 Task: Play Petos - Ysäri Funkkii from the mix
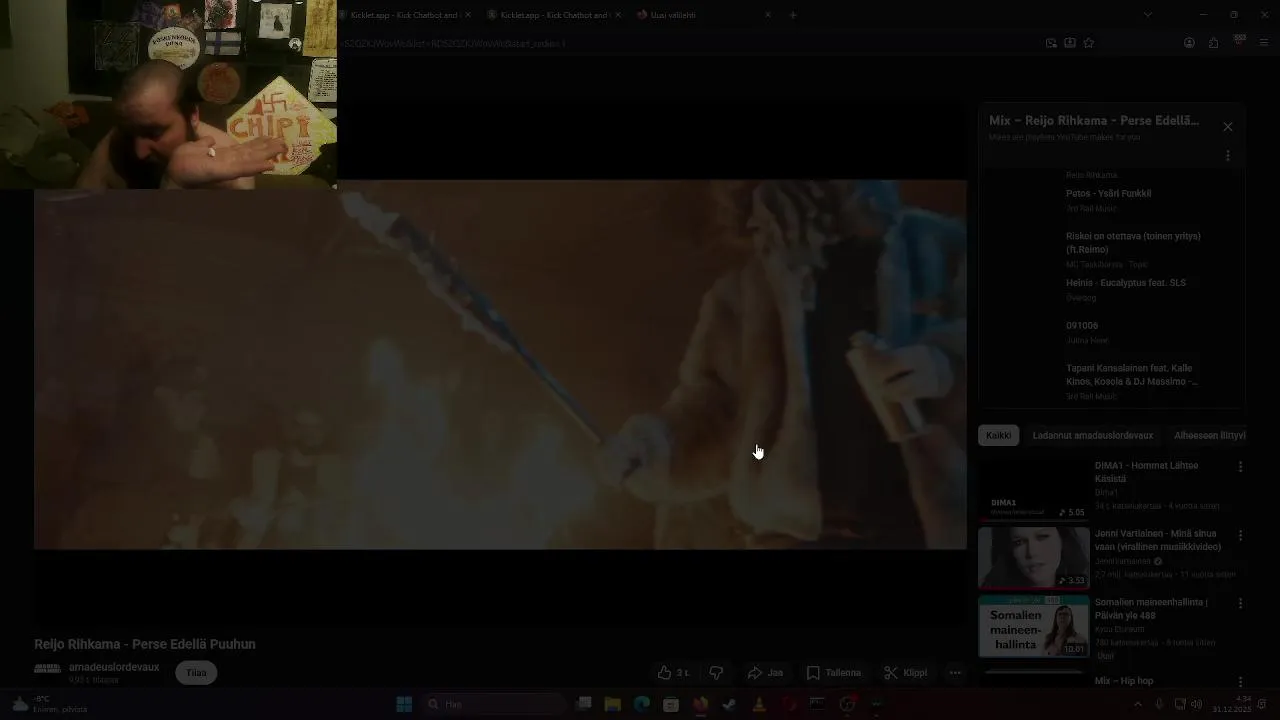click(x=1108, y=194)
